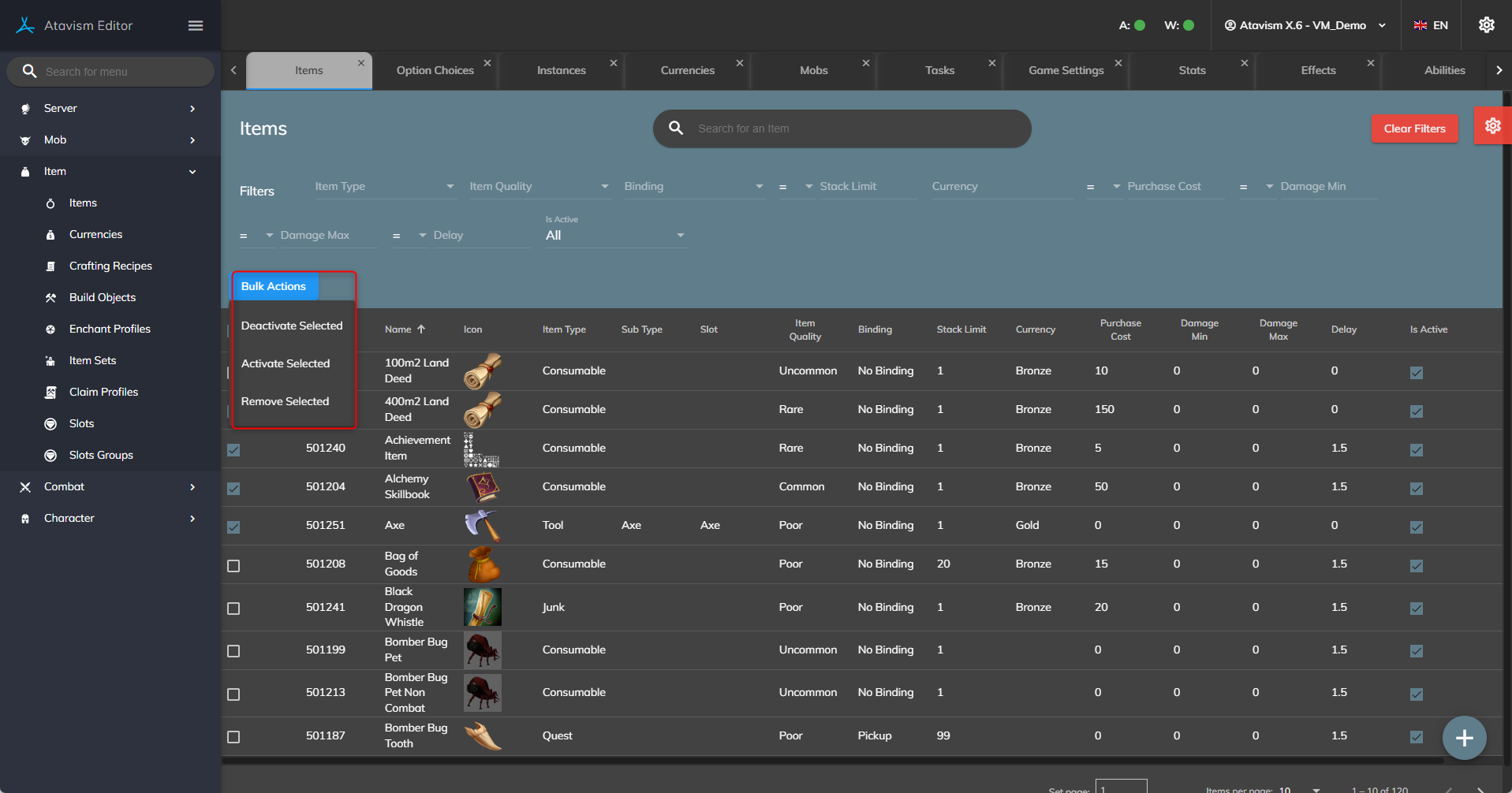Uncheck the selection checkbox for item 501240
This screenshot has height=793, width=1512.
pos(233,449)
